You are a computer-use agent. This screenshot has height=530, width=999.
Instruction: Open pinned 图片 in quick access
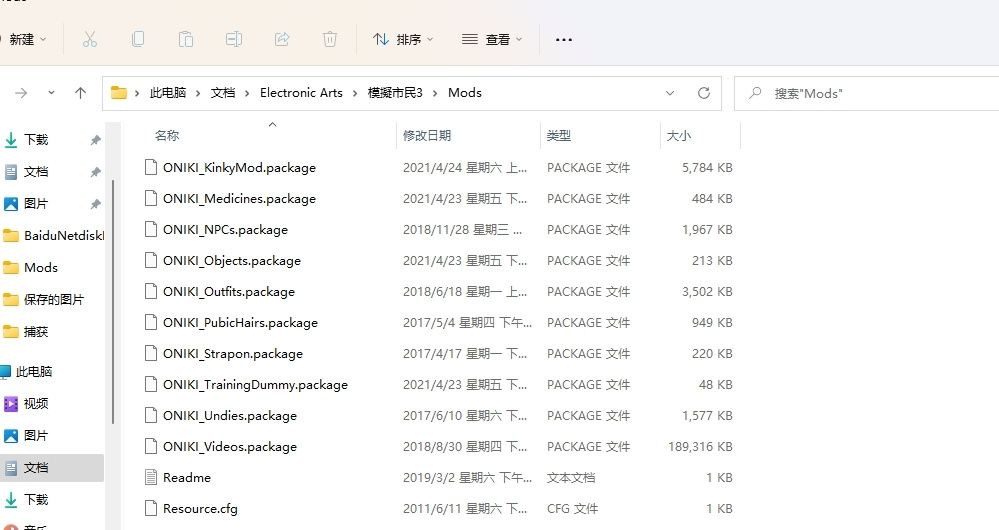tap(36, 204)
